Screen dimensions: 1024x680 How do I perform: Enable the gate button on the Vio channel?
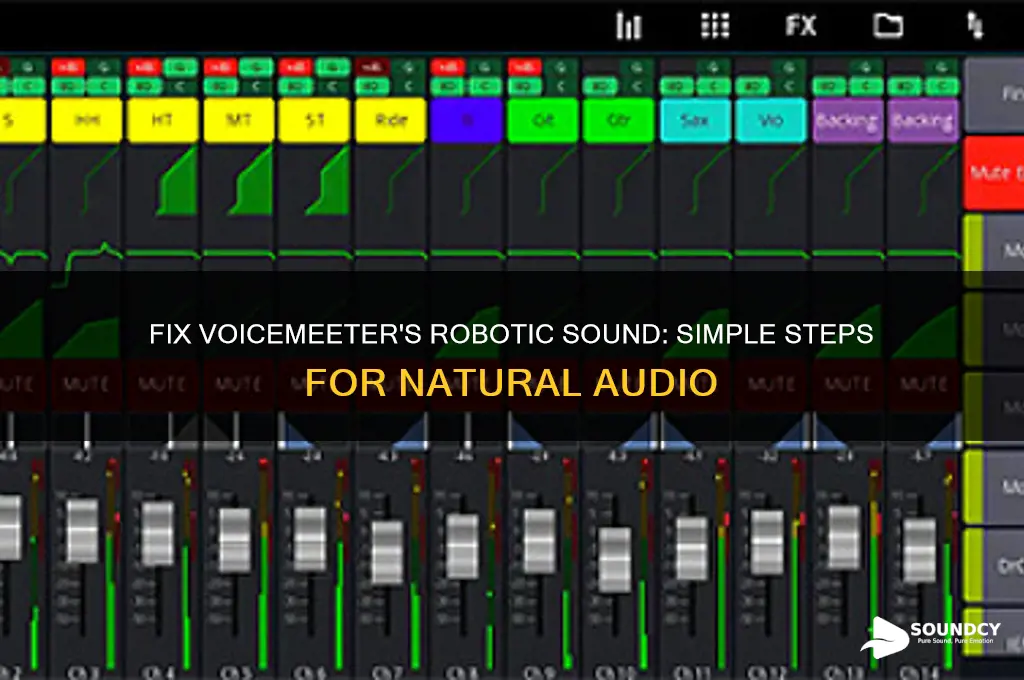[x=789, y=67]
